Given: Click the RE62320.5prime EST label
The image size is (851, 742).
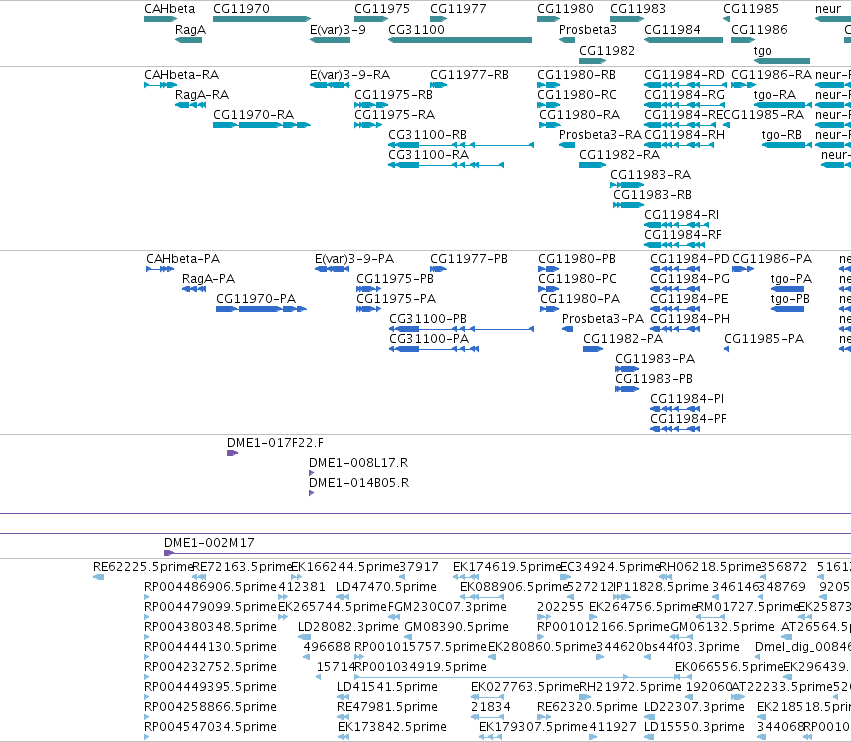Looking at the screenshot, I should tap(587, 706).
